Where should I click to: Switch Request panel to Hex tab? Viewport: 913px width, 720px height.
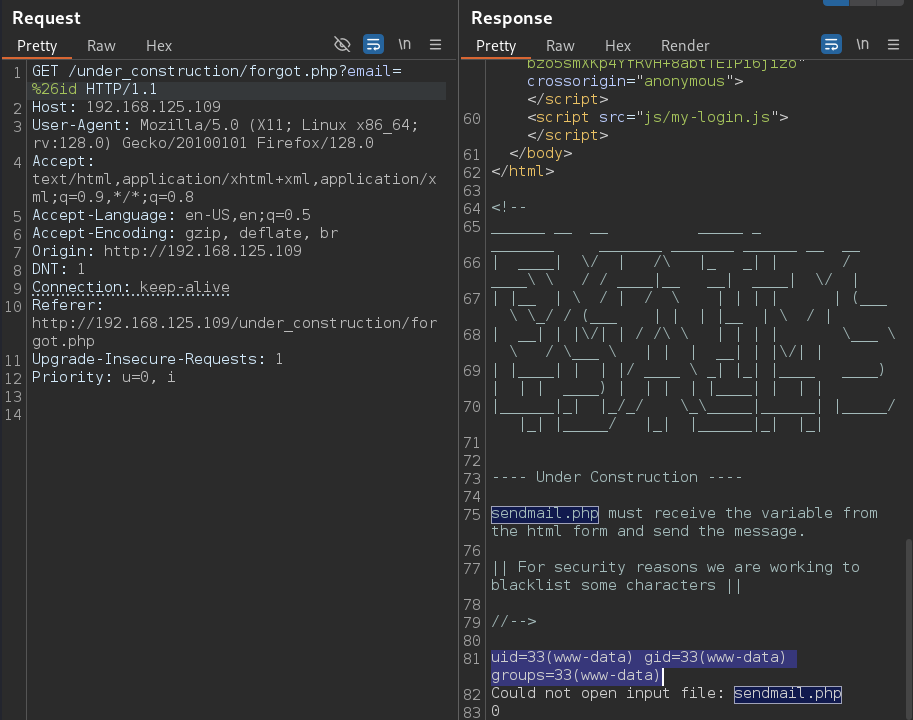(158, 45)
